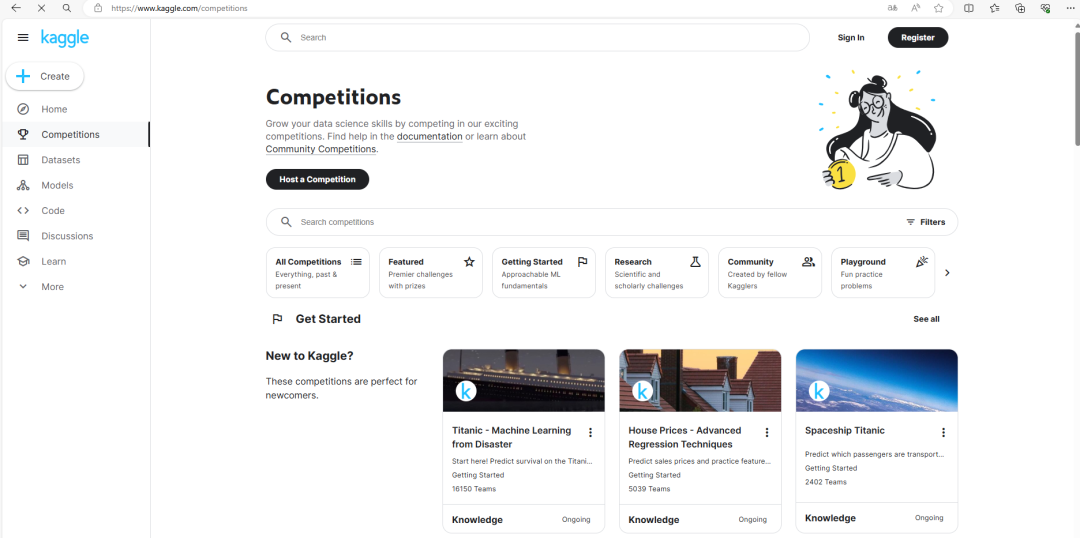Image resolution: width=1080 pixels, height=538 pixels.
Task: Click the browser collections icon
Action: [x=1021, y=8]
